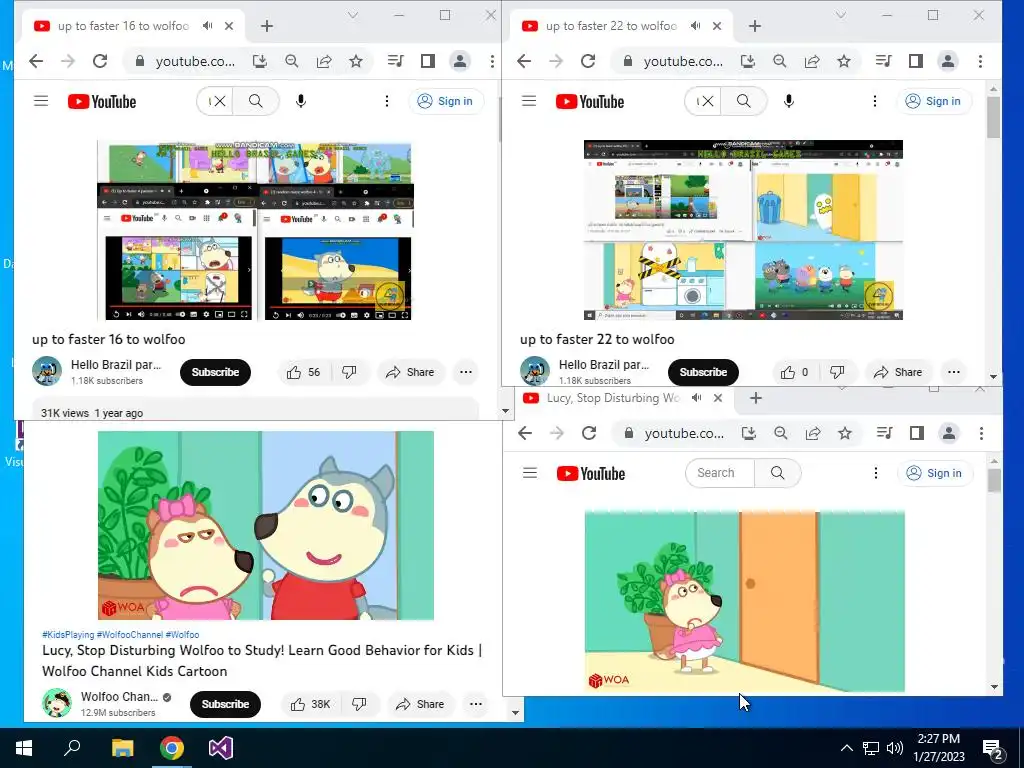The height and width of the screenshot is (768, 1024).
Task: Reload page in the 'up to faster 22' window
Action: 588,61
